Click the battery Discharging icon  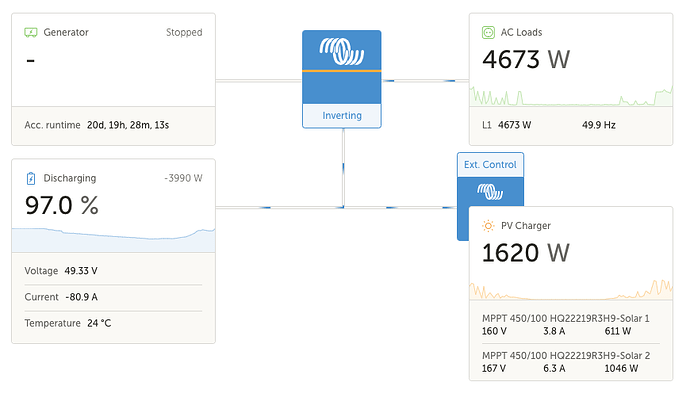coord(31,178)
